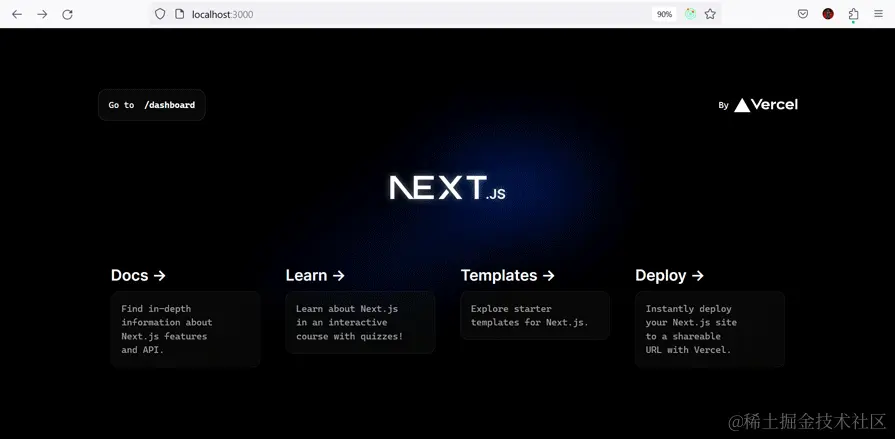Click the By Vercel link text
Viewport: 895px width, 439px height.
[758, 105]
